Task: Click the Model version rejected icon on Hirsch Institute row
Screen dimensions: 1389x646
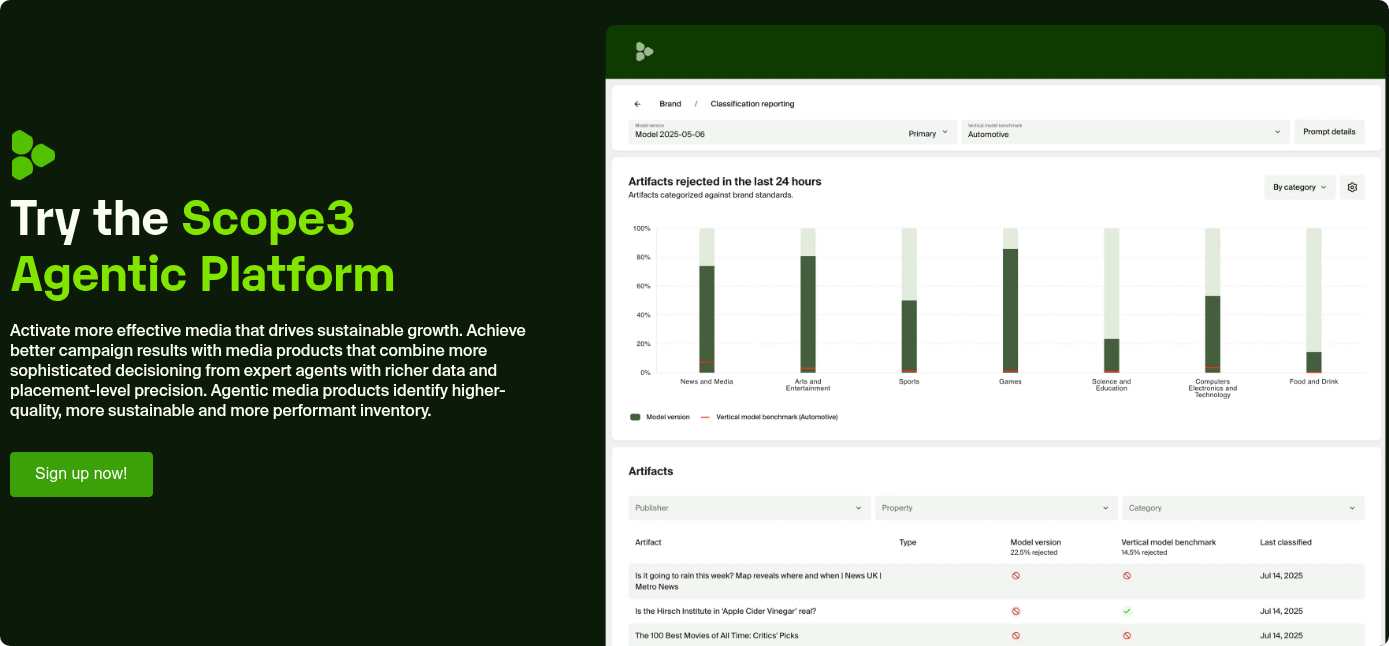Action: [1016, 611]
